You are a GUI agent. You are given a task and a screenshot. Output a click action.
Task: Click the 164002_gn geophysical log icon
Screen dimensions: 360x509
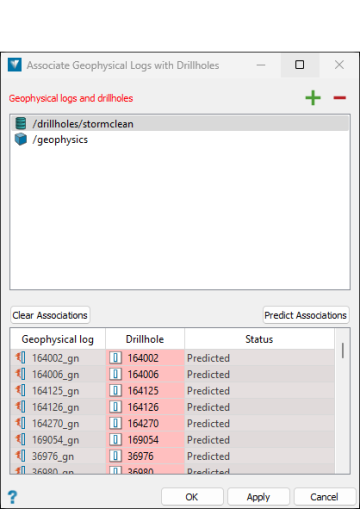[x=21, y=358]
